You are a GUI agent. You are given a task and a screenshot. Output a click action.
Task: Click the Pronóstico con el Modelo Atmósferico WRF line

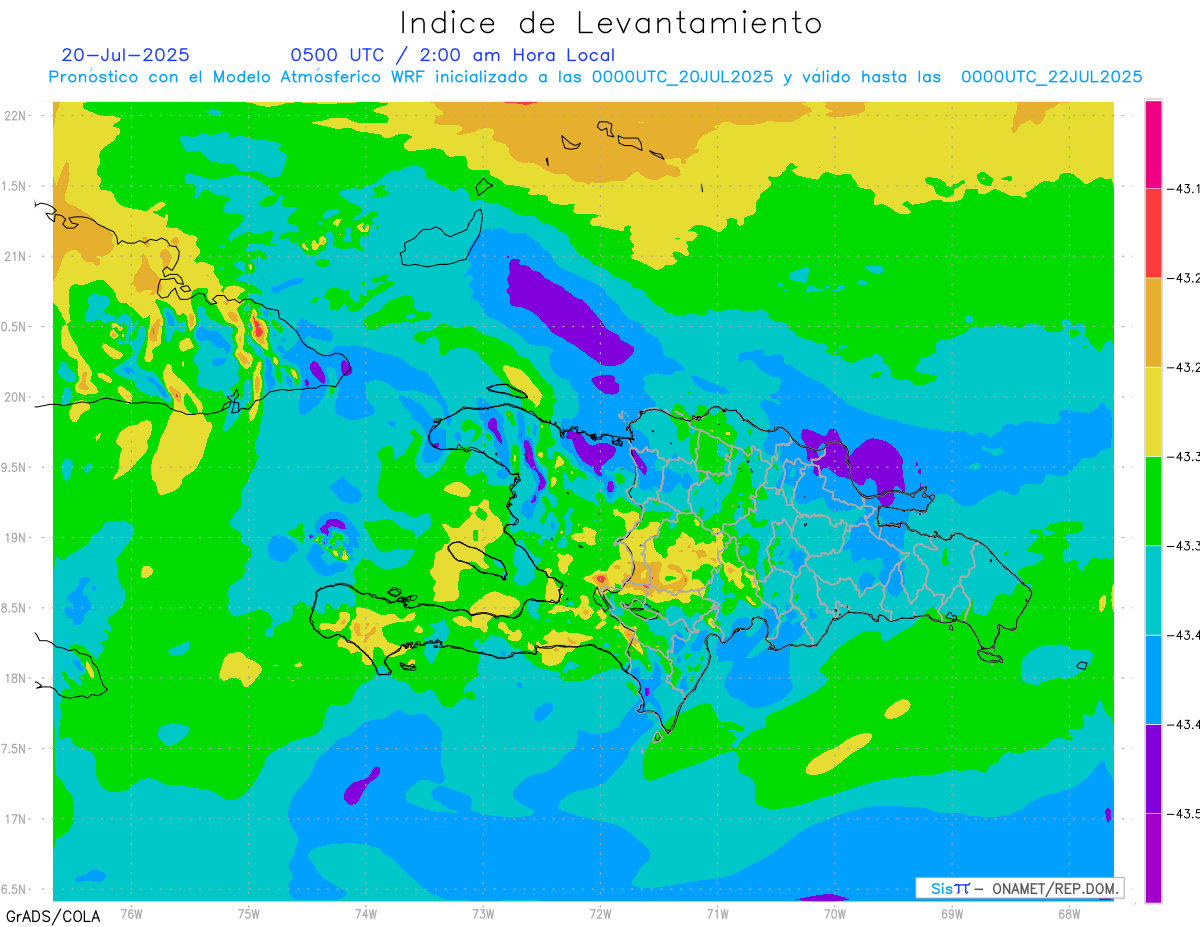point(596,76)
